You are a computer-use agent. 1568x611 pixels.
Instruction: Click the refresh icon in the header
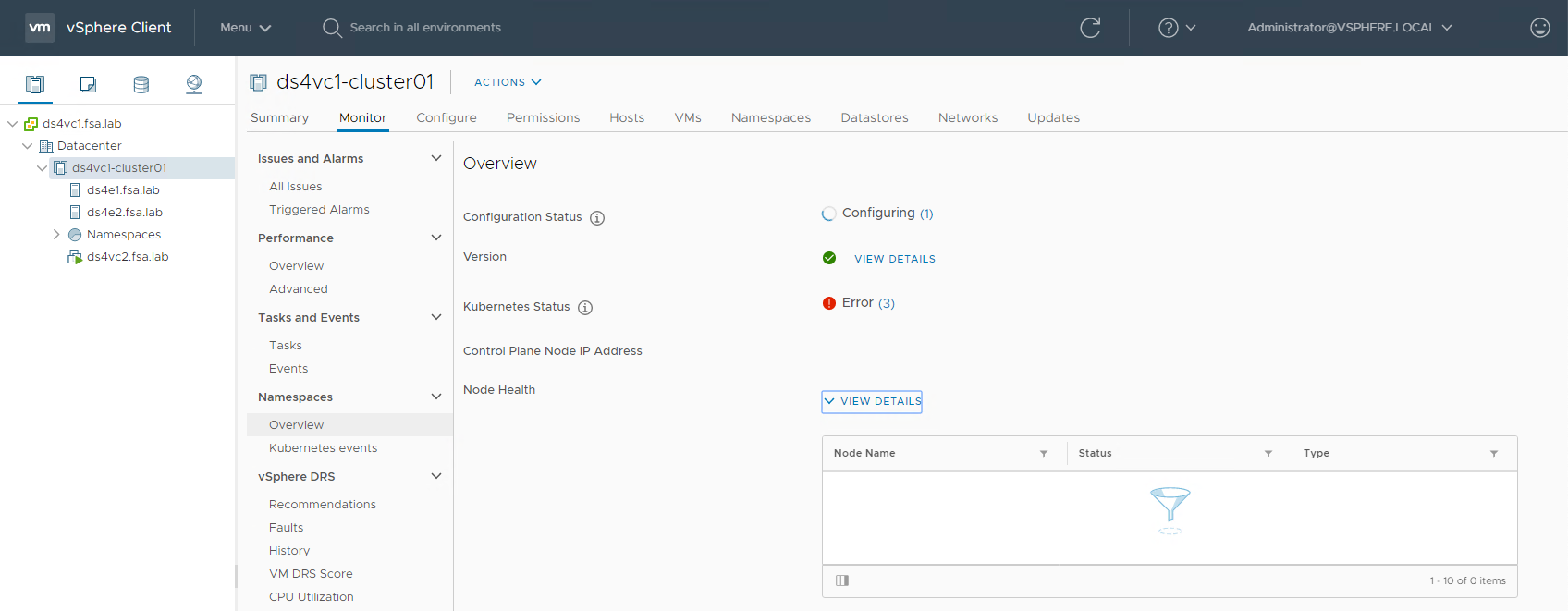[x=1090, y=28]
